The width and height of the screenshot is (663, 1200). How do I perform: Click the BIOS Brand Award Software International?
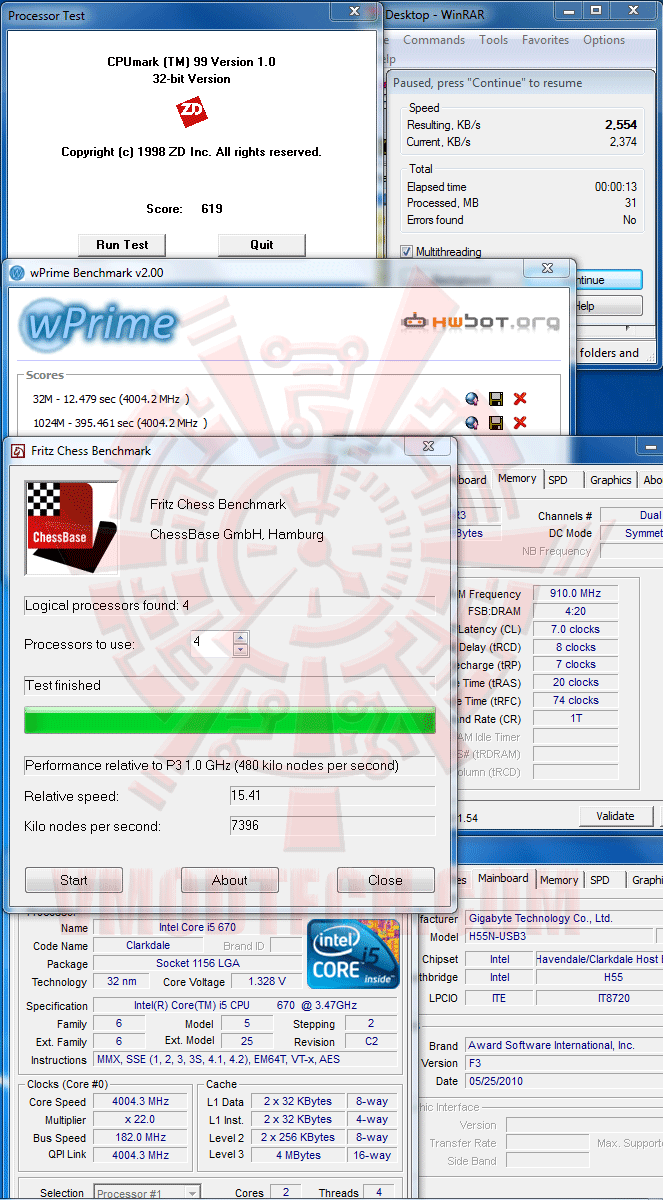coord(563,1045)
